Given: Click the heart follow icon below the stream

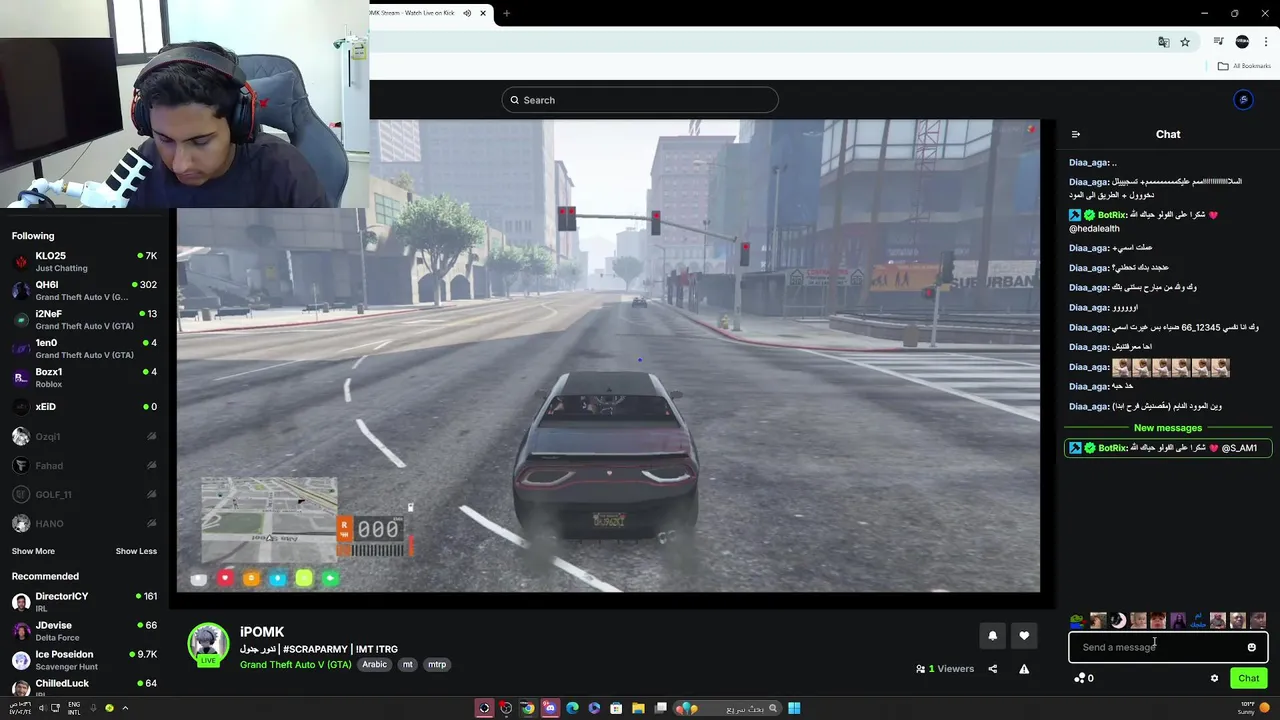Looking at the screenshot, I should [1024, 636].
